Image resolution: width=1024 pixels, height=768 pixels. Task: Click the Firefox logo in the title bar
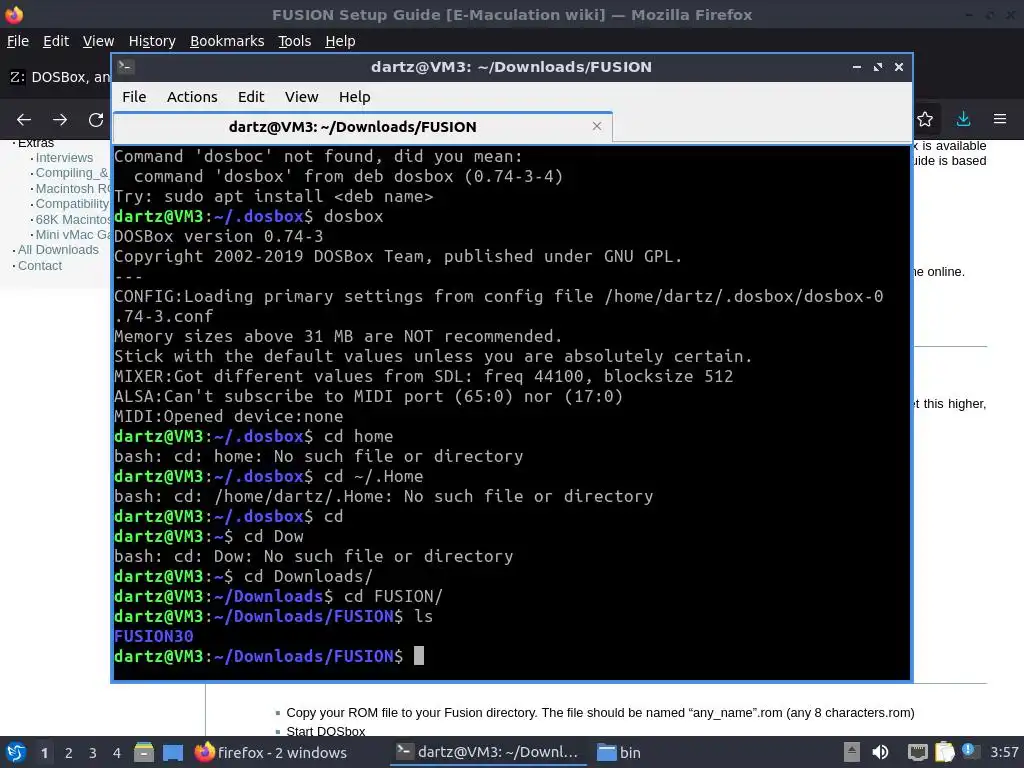[x=14, y=14]
